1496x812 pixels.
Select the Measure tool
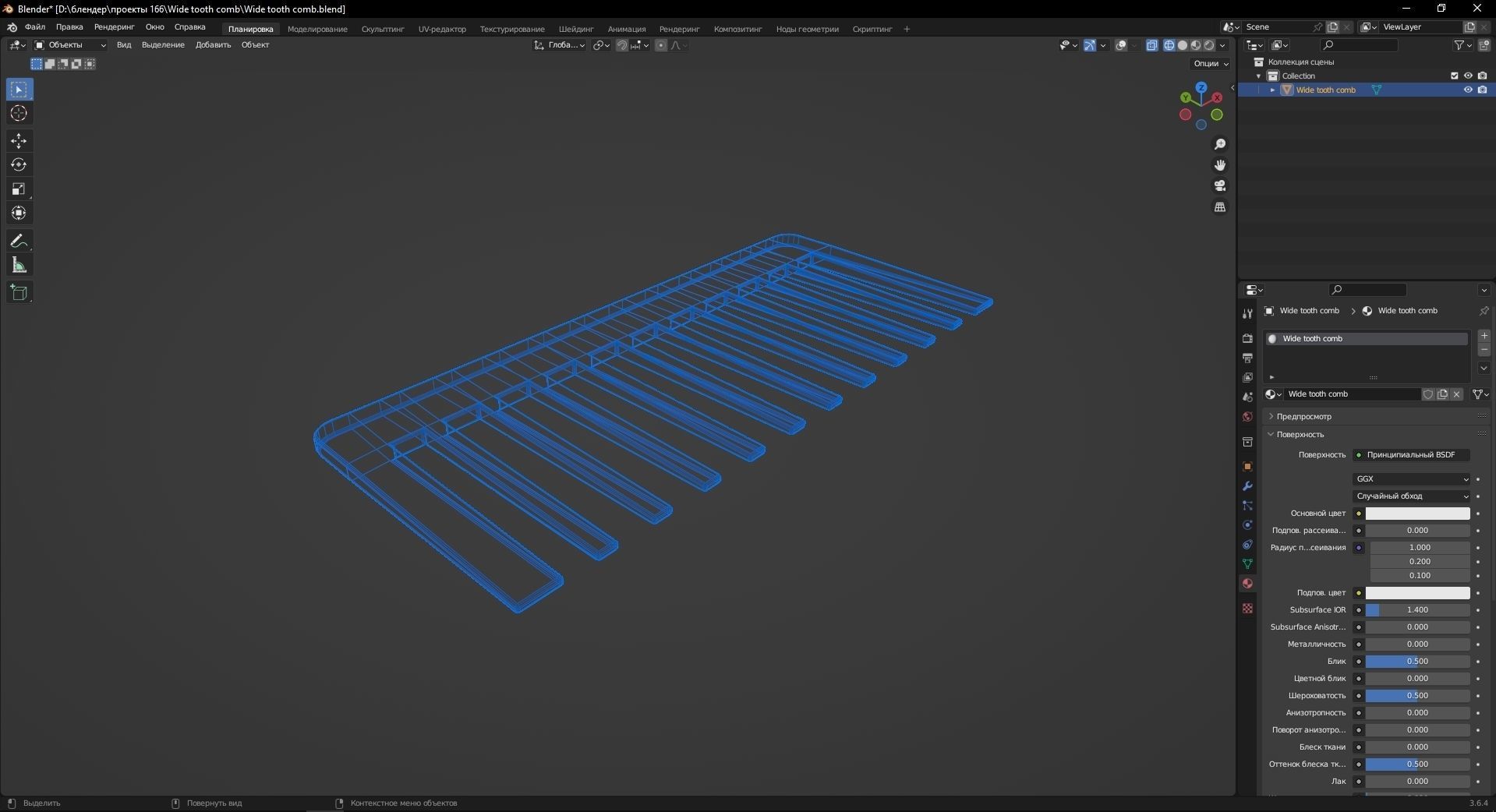tap(19, 266)
